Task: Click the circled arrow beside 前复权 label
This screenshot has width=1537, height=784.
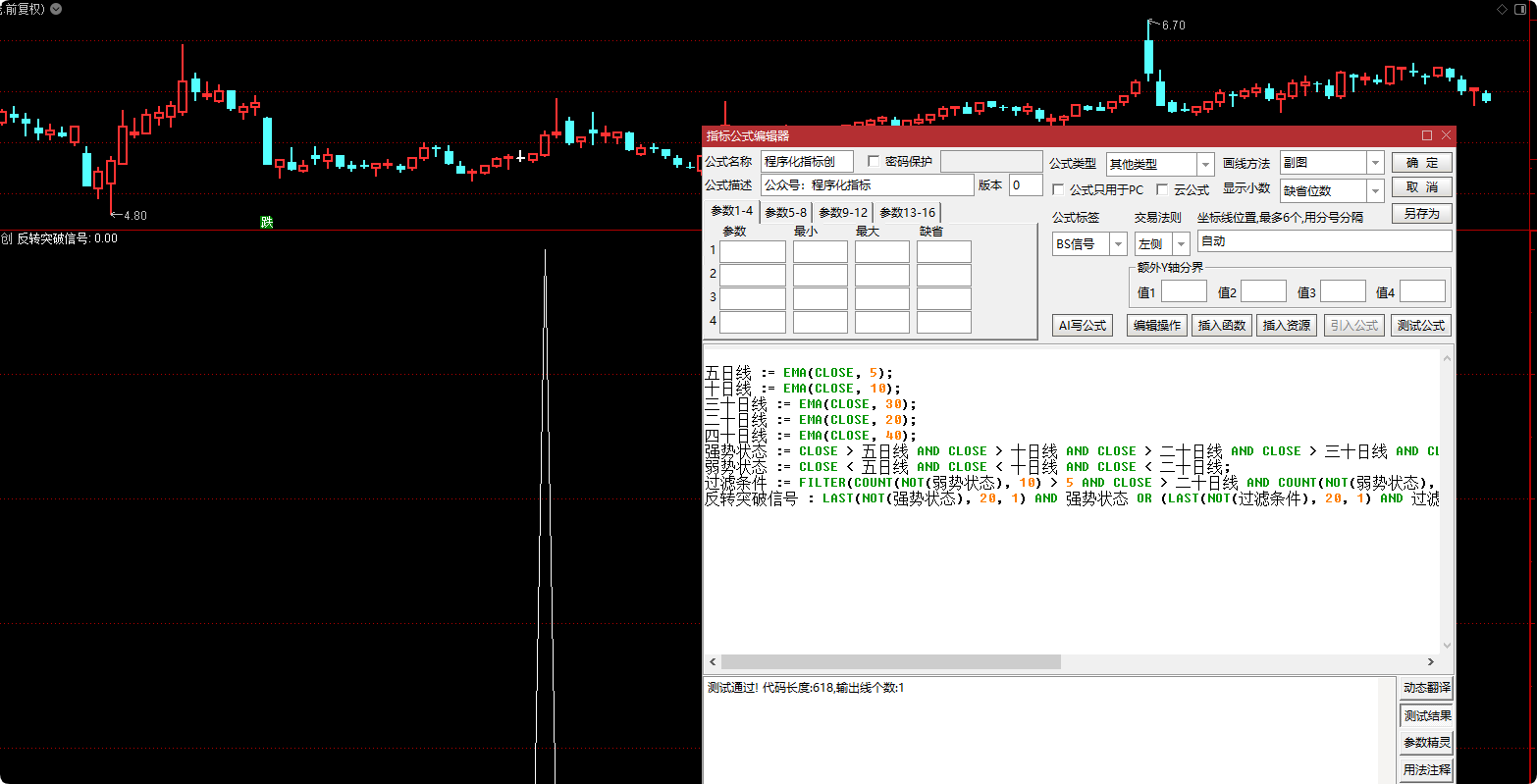Action: click(x=55, y=9)
